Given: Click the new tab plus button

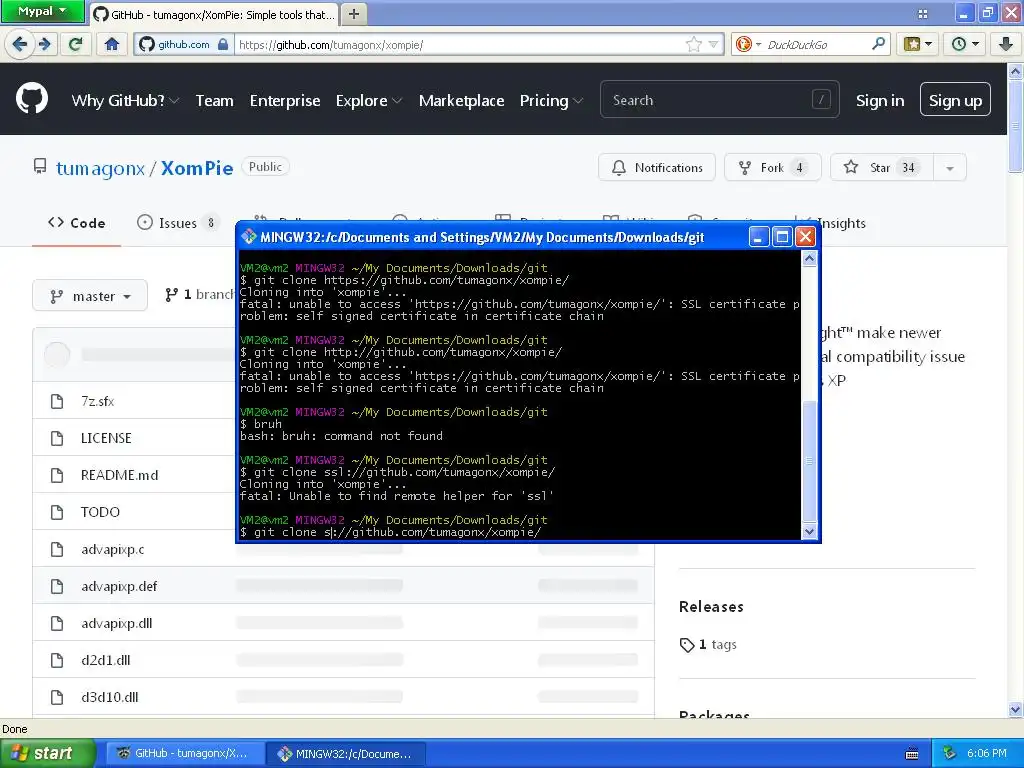Looking at the screenshot, I should (x=353, y=14).
